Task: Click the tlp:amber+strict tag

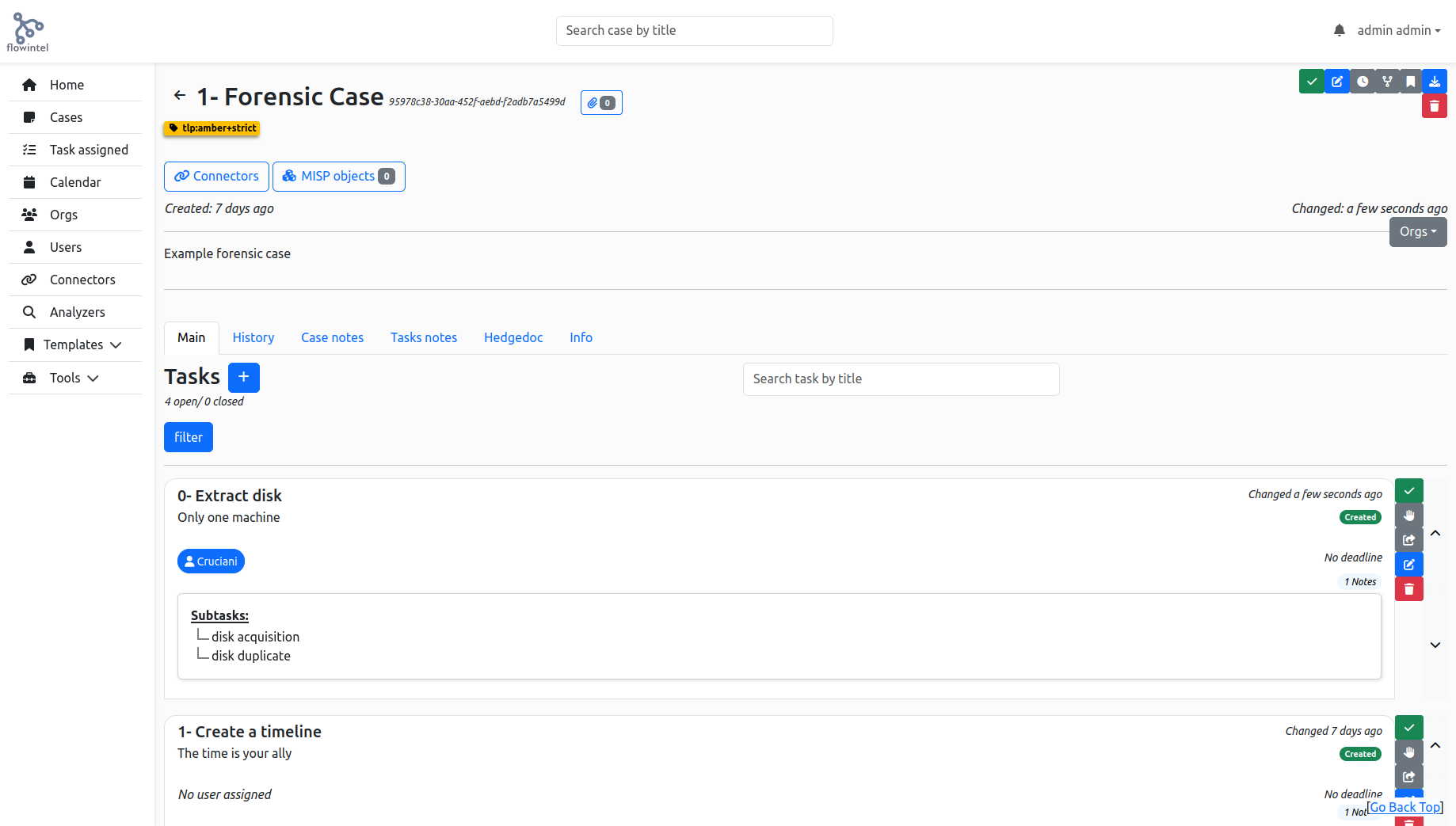Action: click(x=212, y=128)
